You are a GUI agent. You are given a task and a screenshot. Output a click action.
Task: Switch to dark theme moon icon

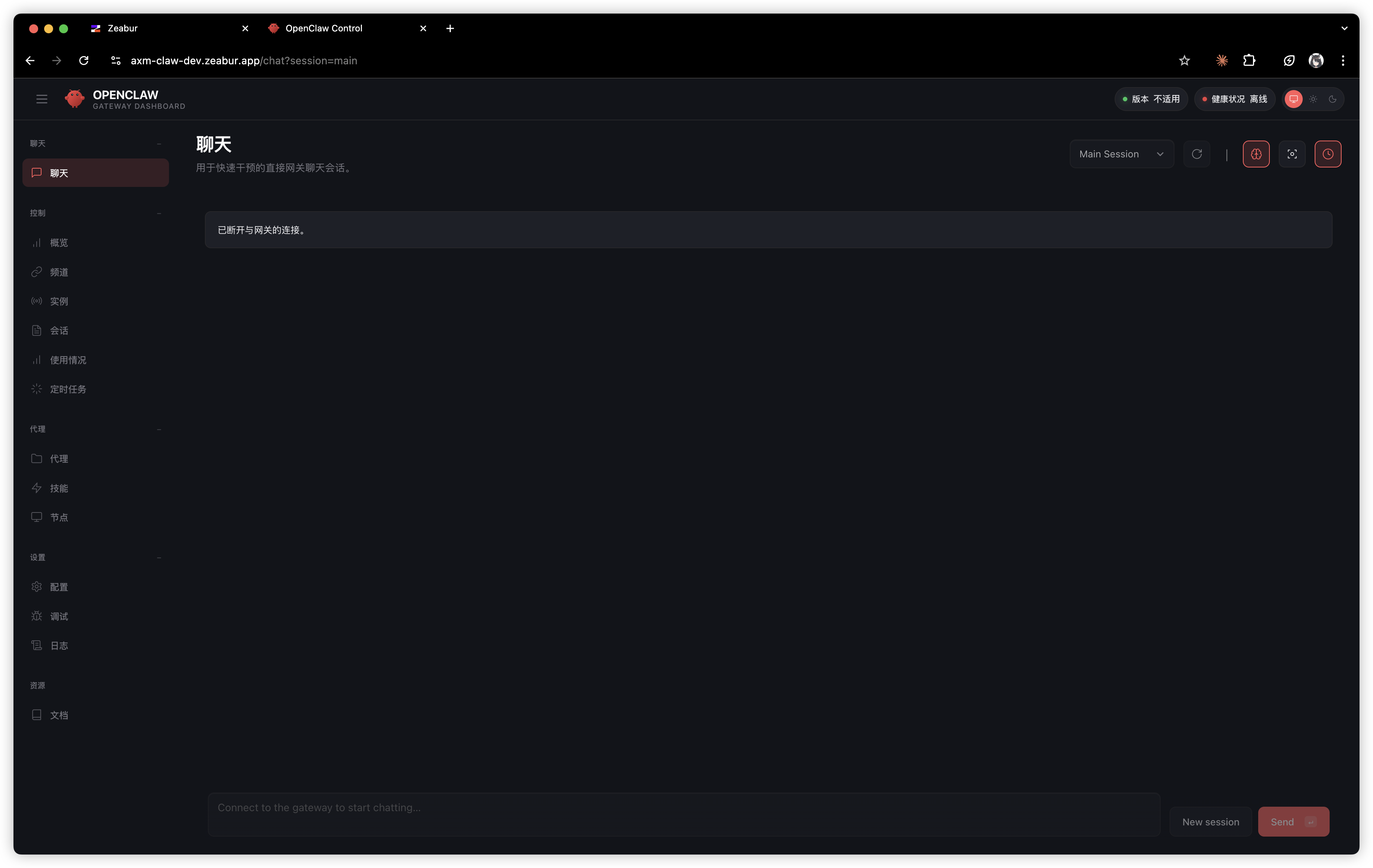(1333, 99)
